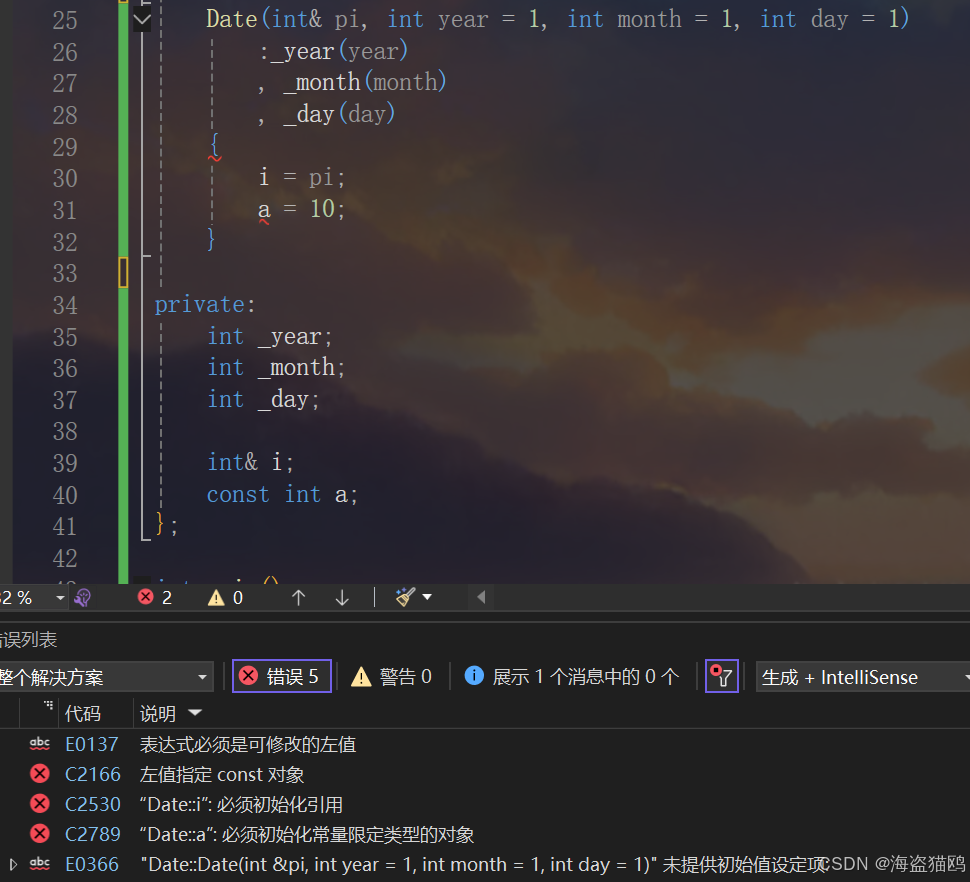This screenshot has height=882, width=970.
Task: Click the int& i declaration on line 39
Action: (x=250, y=462)
